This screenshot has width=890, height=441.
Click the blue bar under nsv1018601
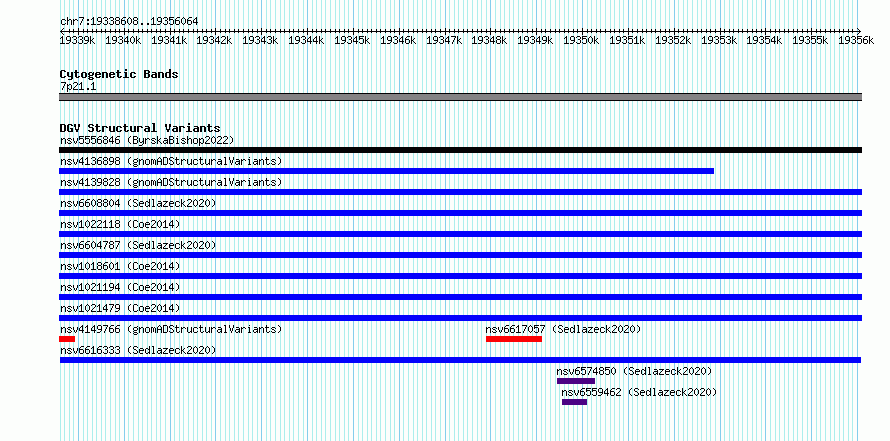[460, 276]
